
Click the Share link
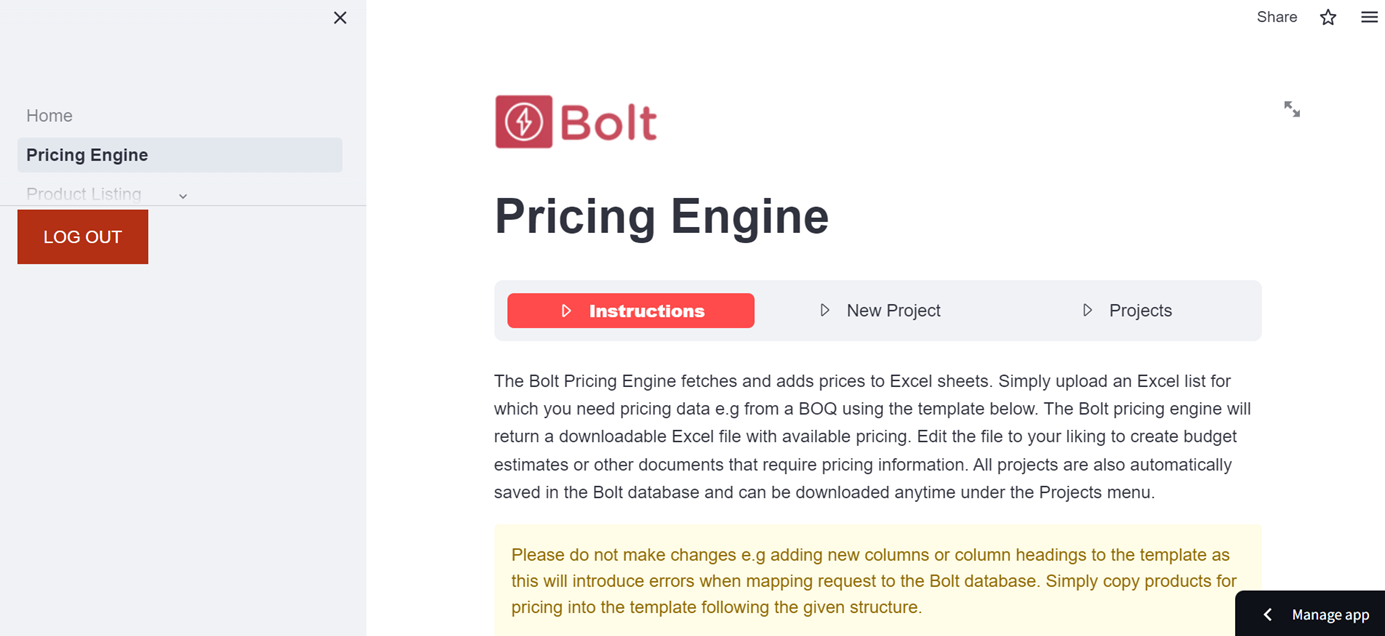pyautogui.click(x=1276, y=17)
